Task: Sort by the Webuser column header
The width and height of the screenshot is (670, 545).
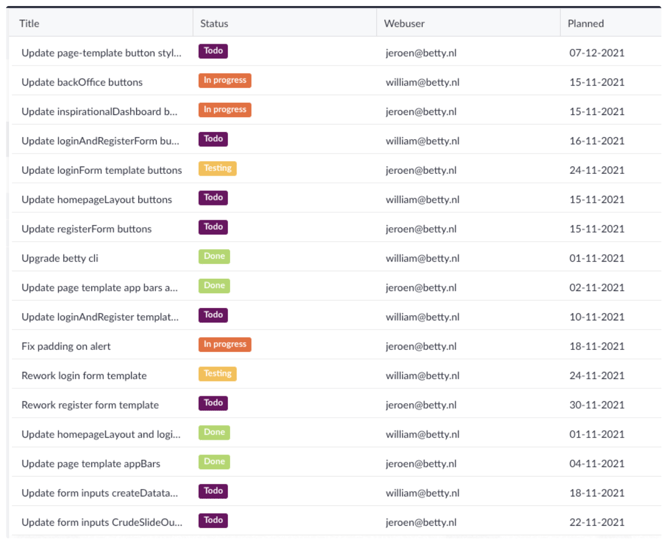Action: coord(404,24)
